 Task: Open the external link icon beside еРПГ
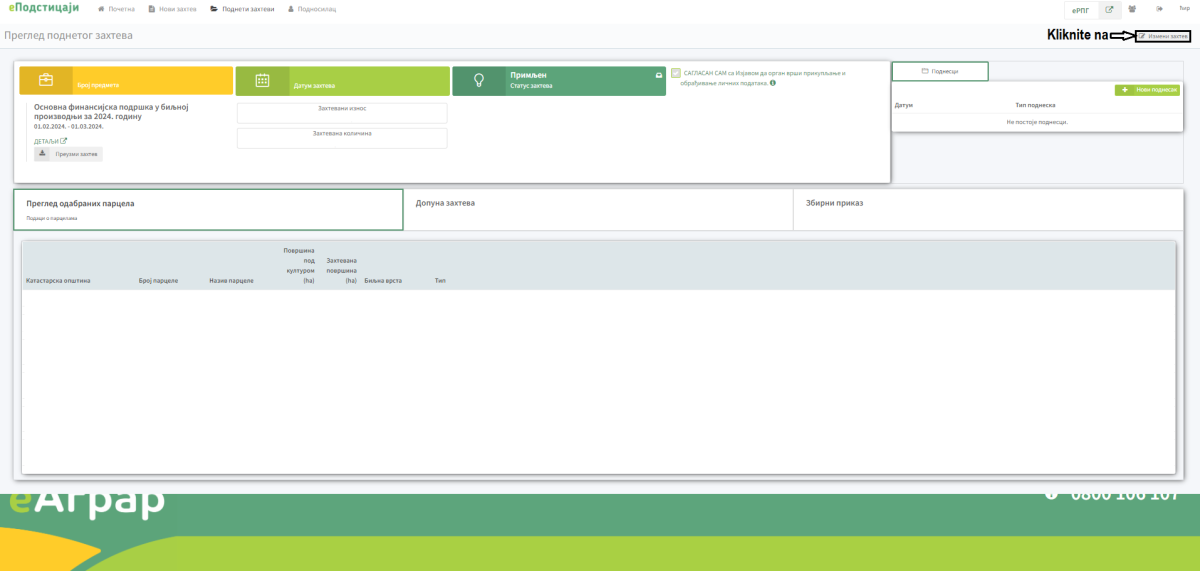pos(1109,10)
